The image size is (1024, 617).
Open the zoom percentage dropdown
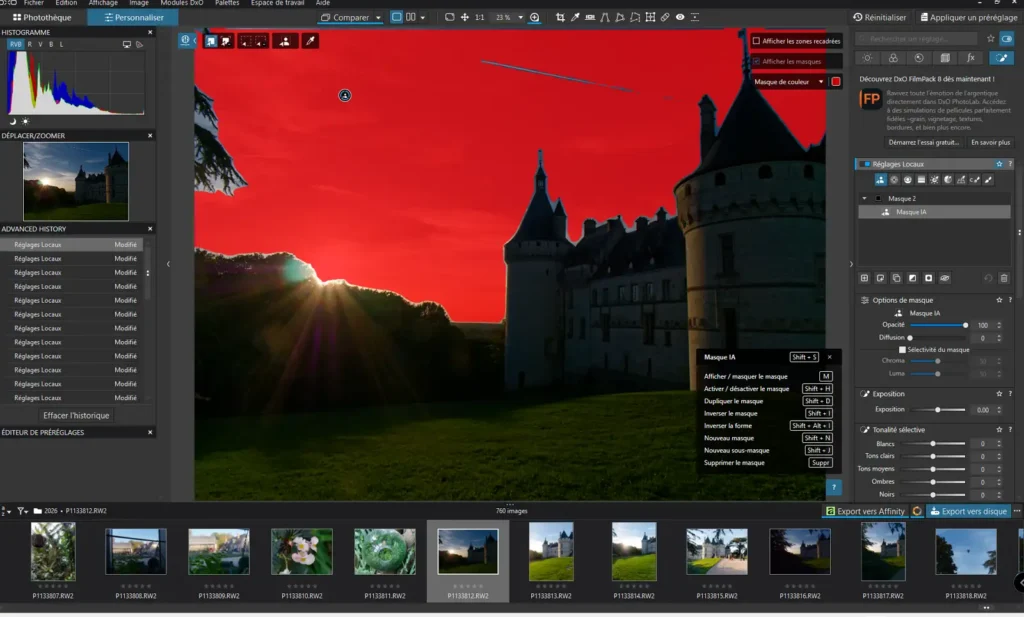[x=520, y=18]
